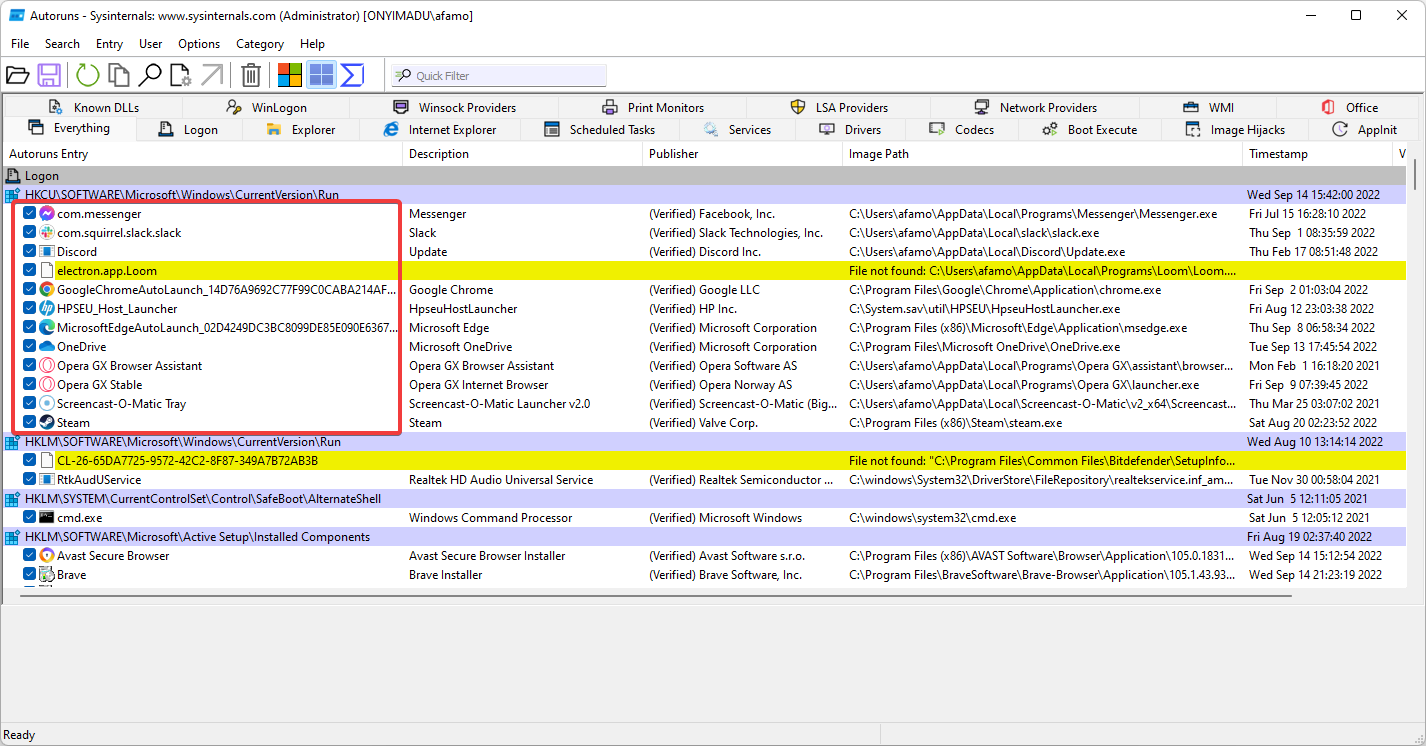
Task: Toggle the Hide Windows Entries icon
Action: [321, 75]
